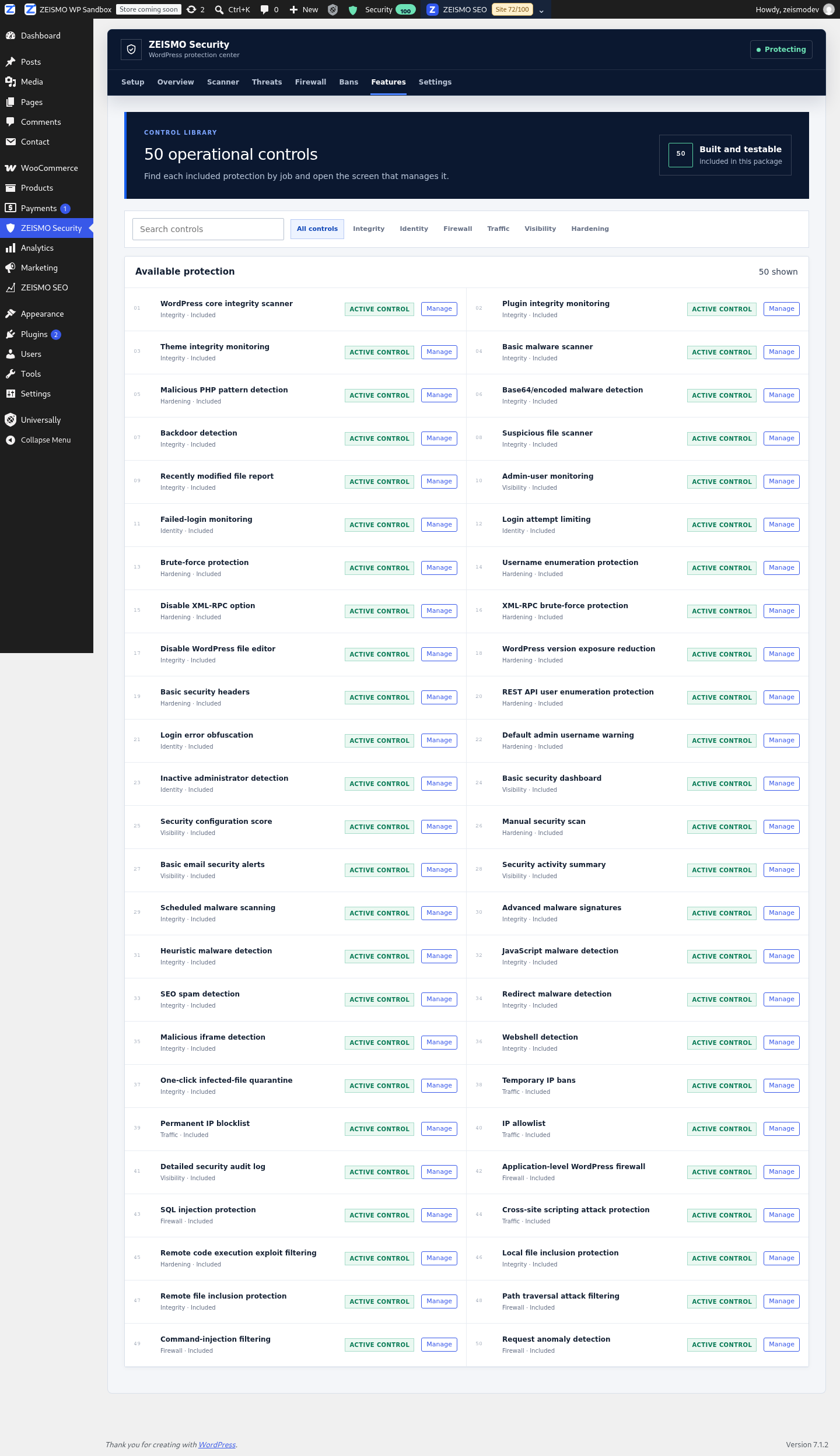Image resolution: width=840 pixels, height=1456 pixels.
Task: Open Plugins plug icon
Action: 10,334
